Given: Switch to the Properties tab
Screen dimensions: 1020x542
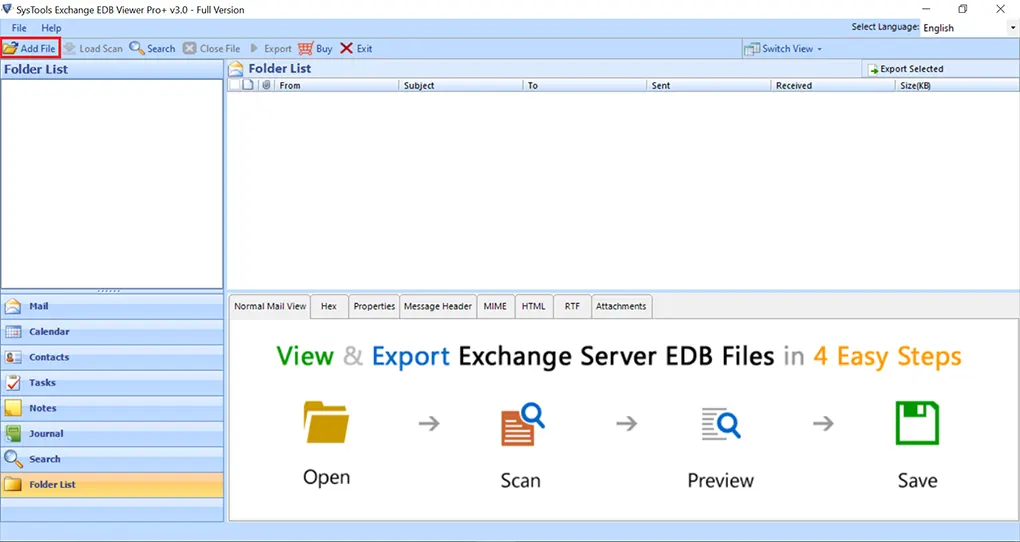Looking at the screenshot, I should click(374, 306).
